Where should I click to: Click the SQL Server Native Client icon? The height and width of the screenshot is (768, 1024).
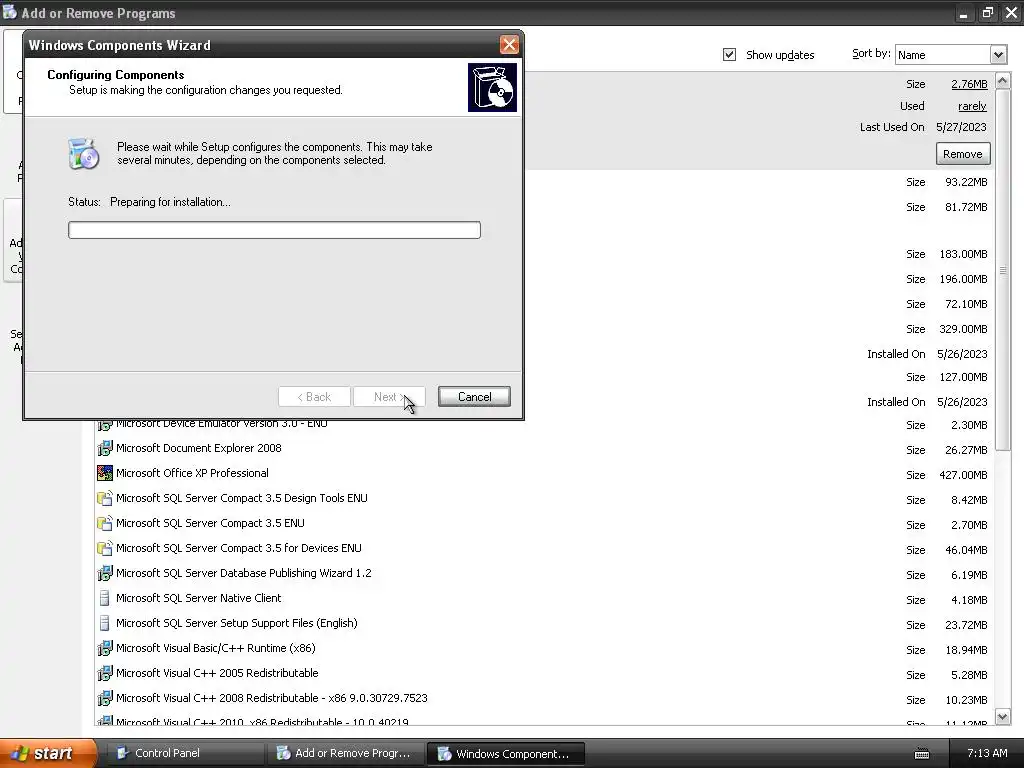(104, 598)
